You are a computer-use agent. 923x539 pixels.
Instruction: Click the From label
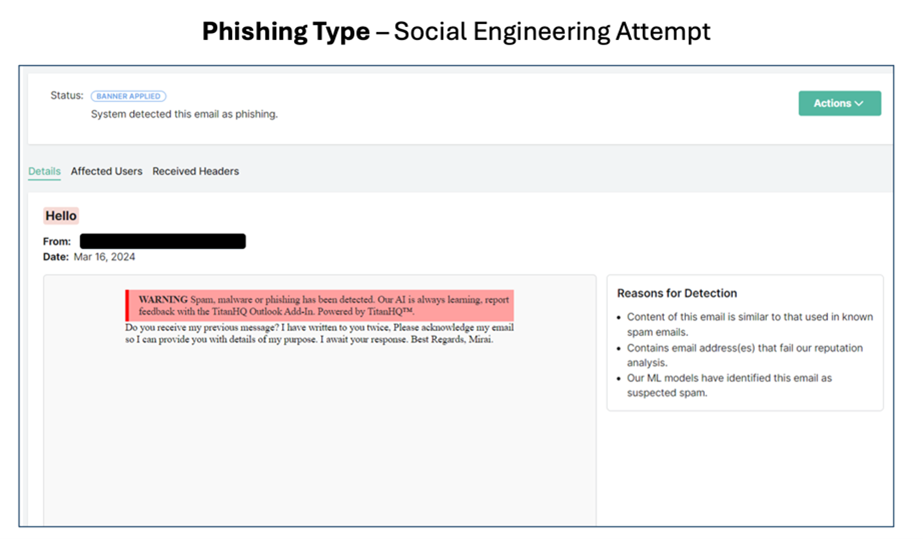[x=57, y=241]
